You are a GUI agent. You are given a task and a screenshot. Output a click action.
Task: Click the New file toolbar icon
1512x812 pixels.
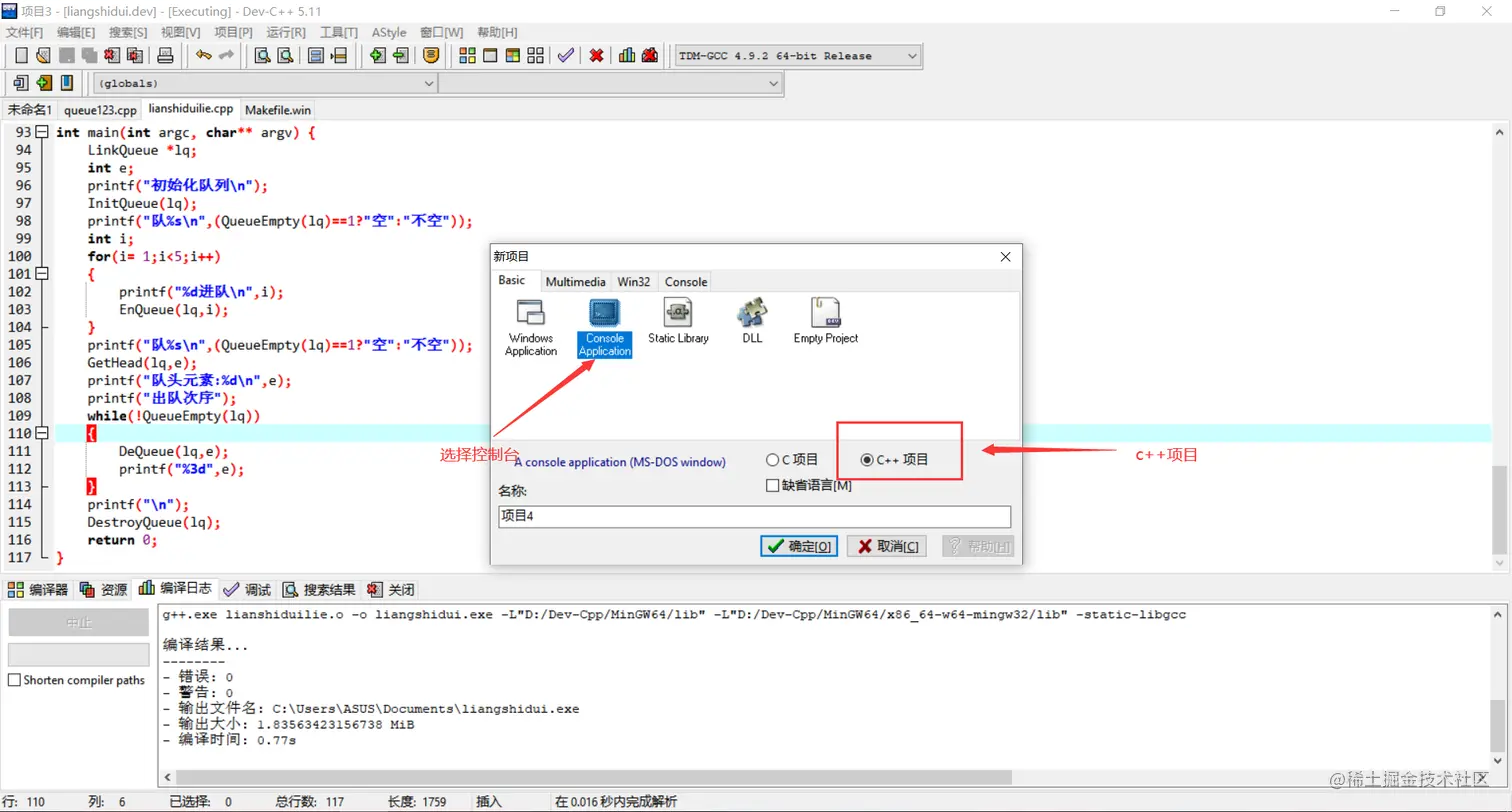(21, 56)
